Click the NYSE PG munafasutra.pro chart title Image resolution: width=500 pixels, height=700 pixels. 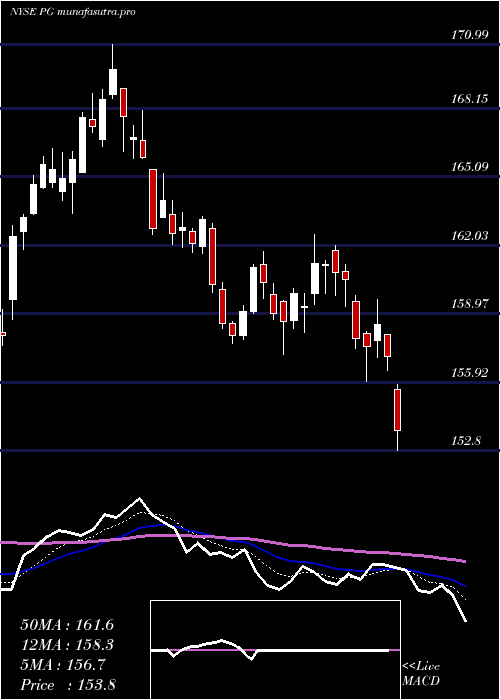pos(72,12)
